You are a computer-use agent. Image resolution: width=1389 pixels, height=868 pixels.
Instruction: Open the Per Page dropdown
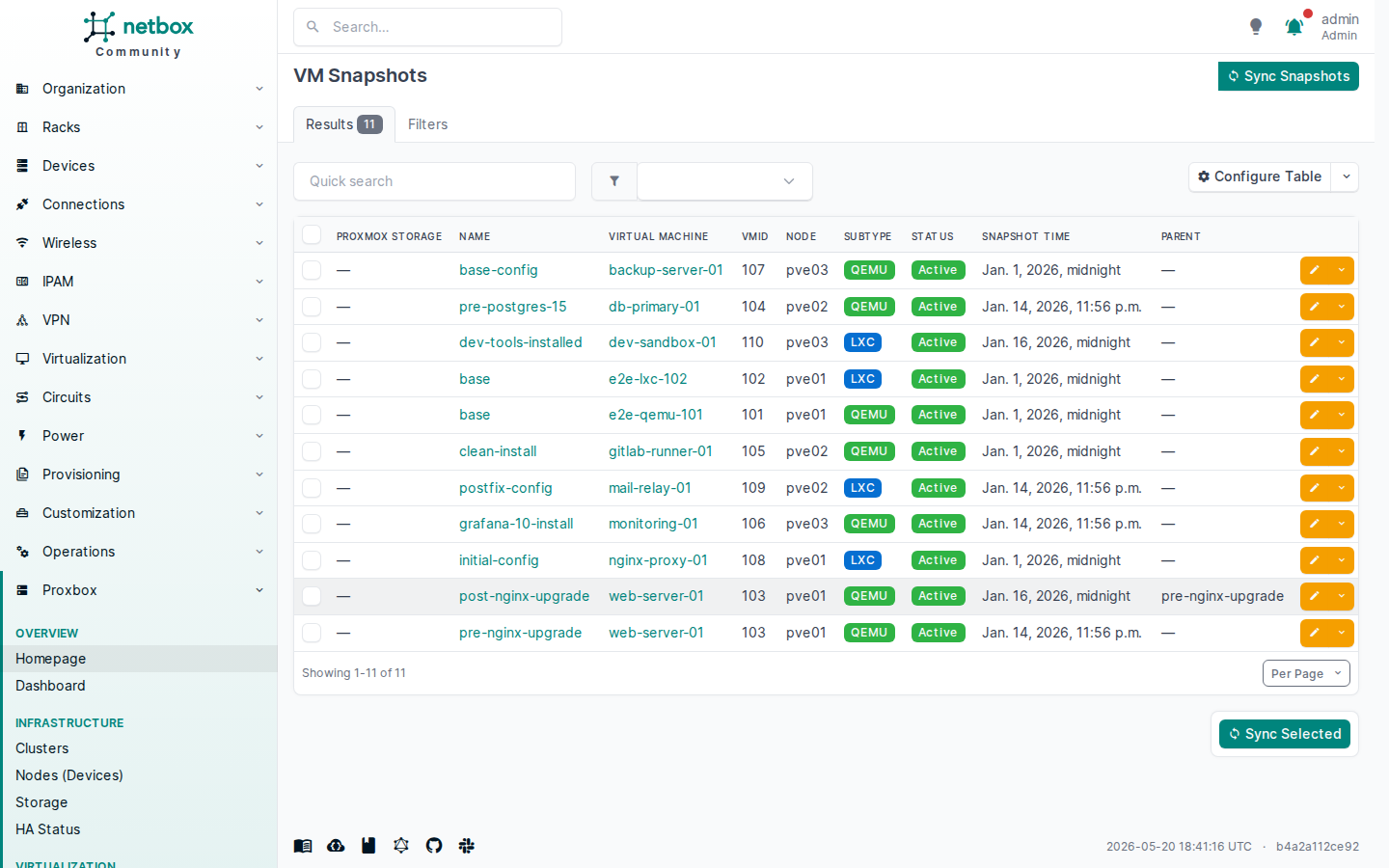[1306, 673]
